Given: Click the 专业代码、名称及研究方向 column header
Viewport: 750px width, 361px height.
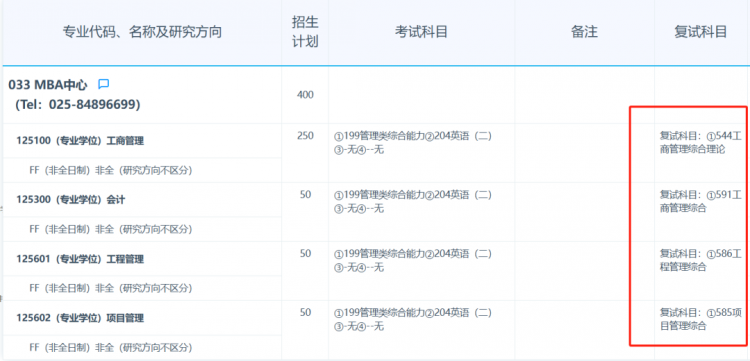Looking at the screenshot, I should [142, 33].
